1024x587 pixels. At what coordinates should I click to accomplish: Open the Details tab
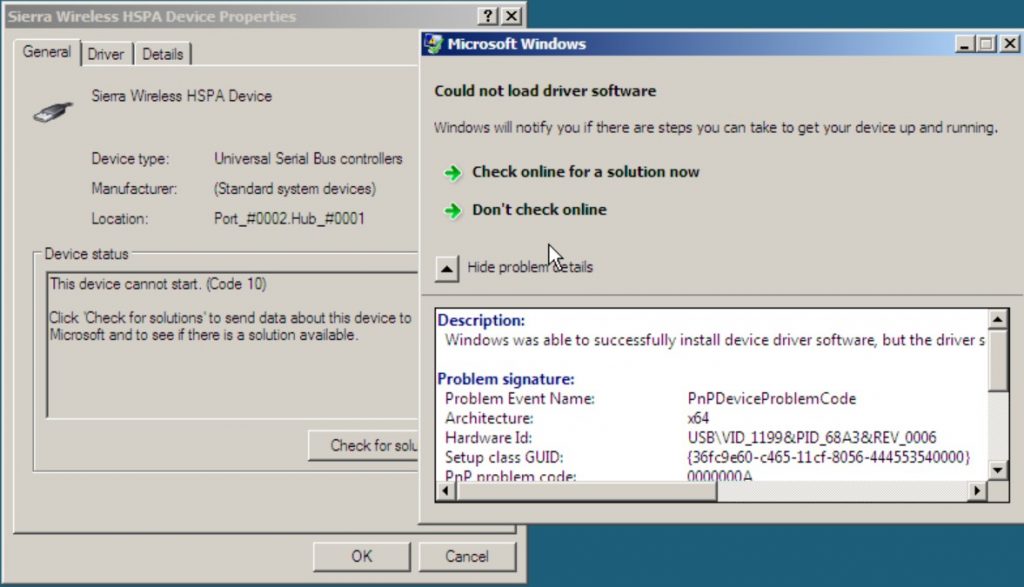point(163,54)
